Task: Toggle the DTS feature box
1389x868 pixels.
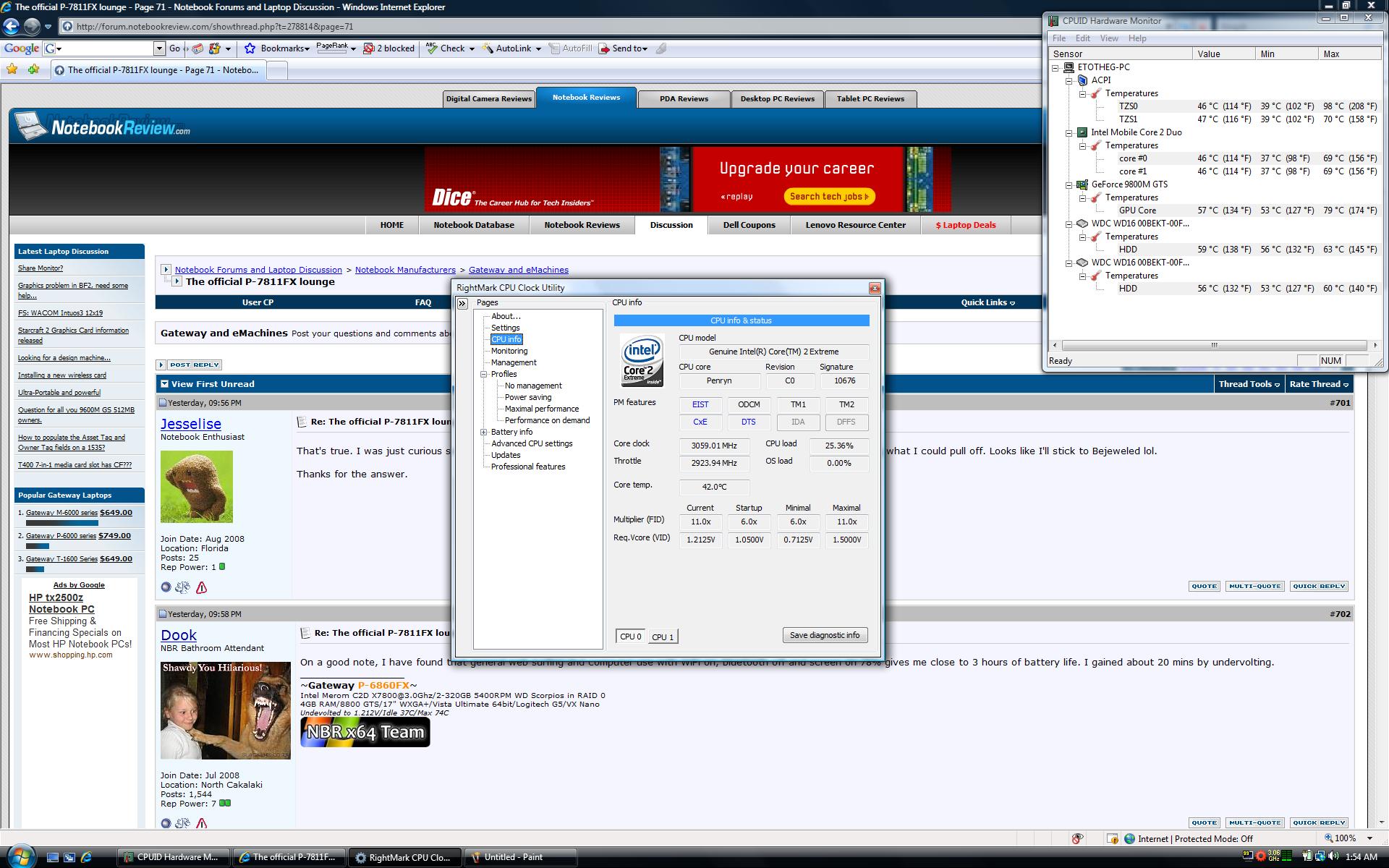Action: [749, 422]
